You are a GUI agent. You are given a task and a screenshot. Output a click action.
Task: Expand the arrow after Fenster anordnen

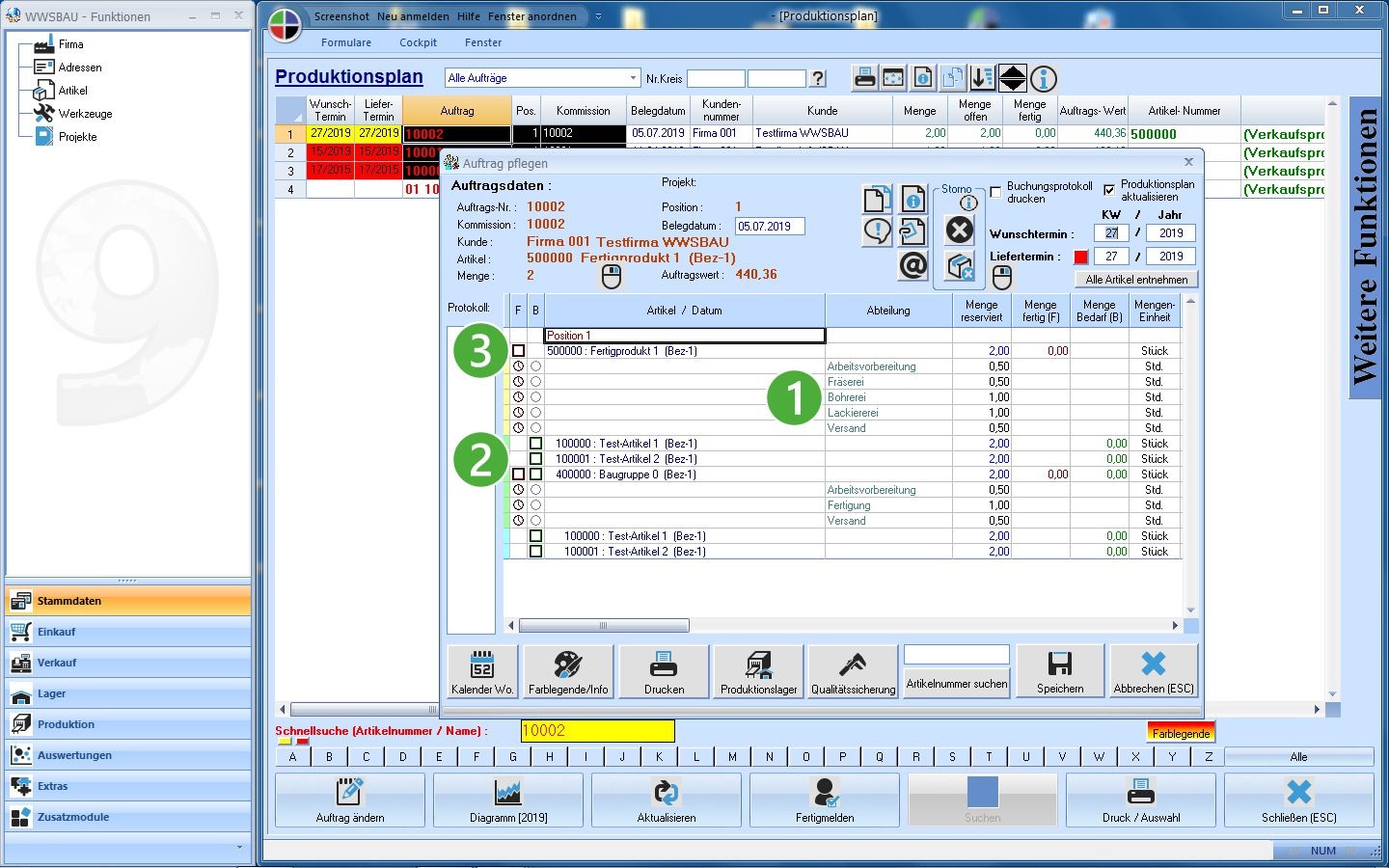[598, 16]
